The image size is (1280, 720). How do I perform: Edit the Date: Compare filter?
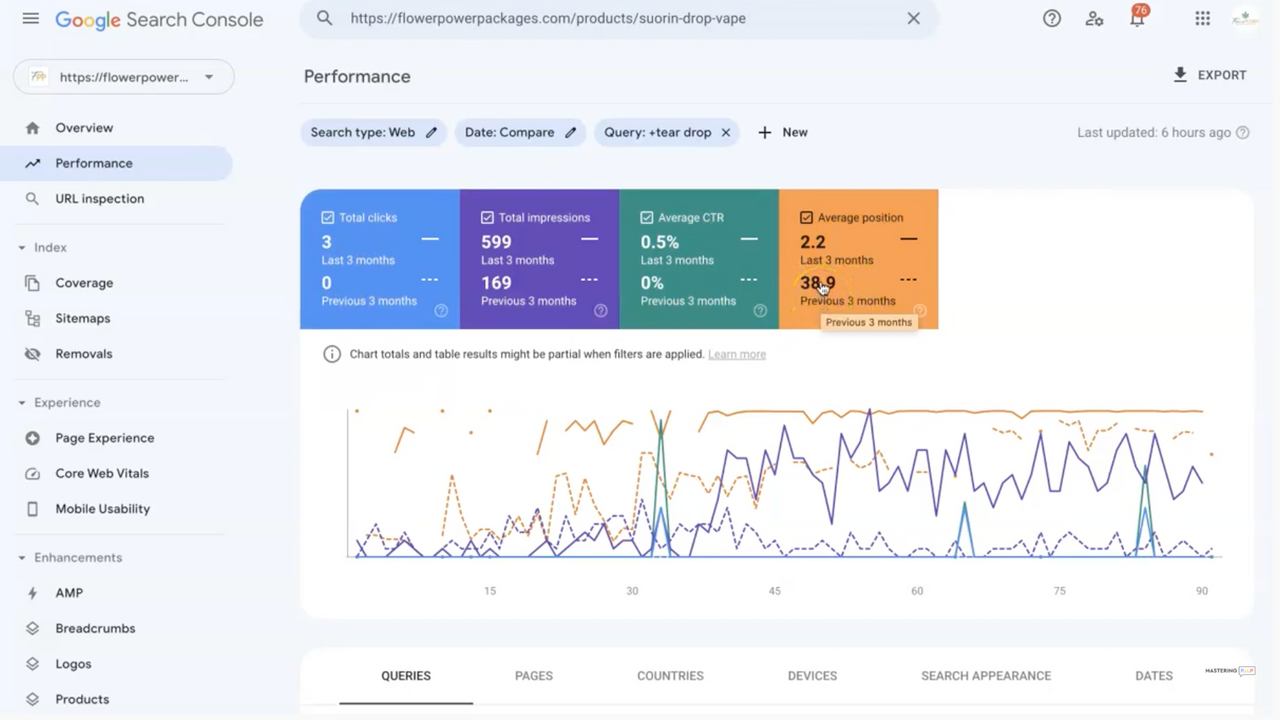569,131
